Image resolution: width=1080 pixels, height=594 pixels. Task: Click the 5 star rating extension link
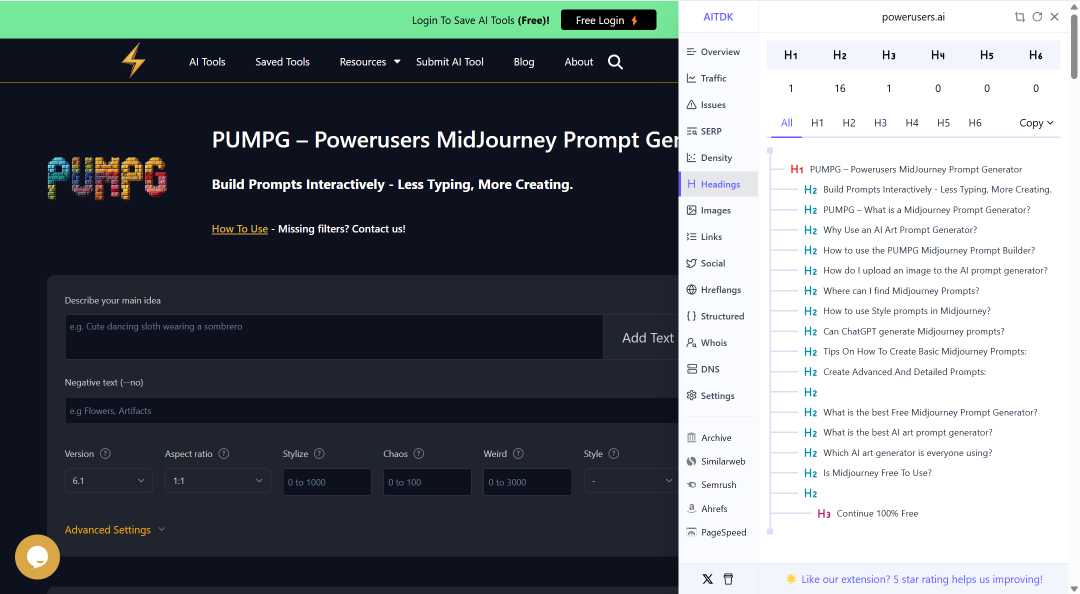922,580
